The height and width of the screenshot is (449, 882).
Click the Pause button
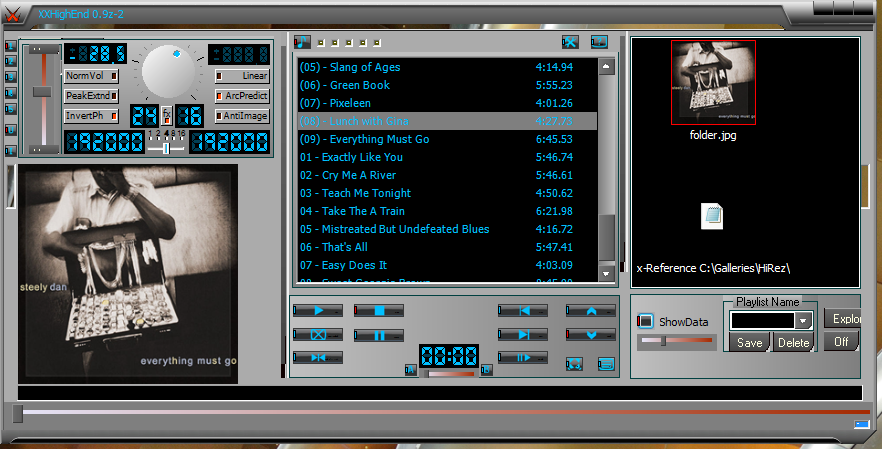[x=379, y=335]
